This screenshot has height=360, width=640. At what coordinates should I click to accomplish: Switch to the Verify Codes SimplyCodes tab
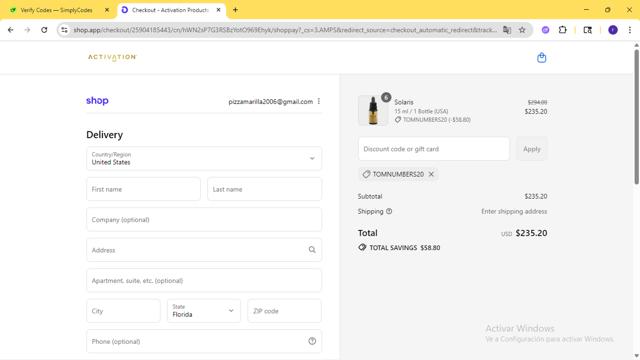(56, 10)
